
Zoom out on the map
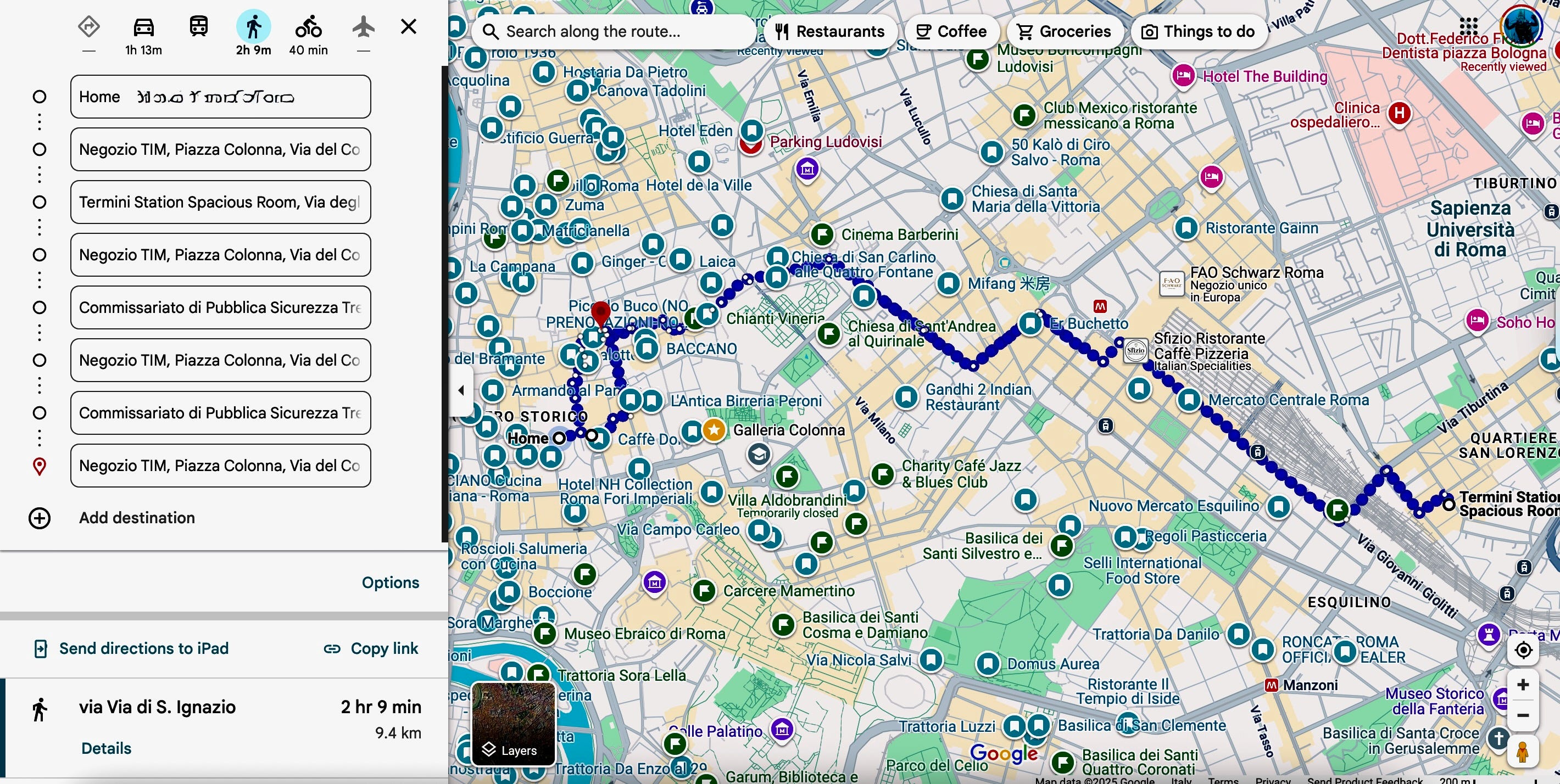(x=1523, y=715)
